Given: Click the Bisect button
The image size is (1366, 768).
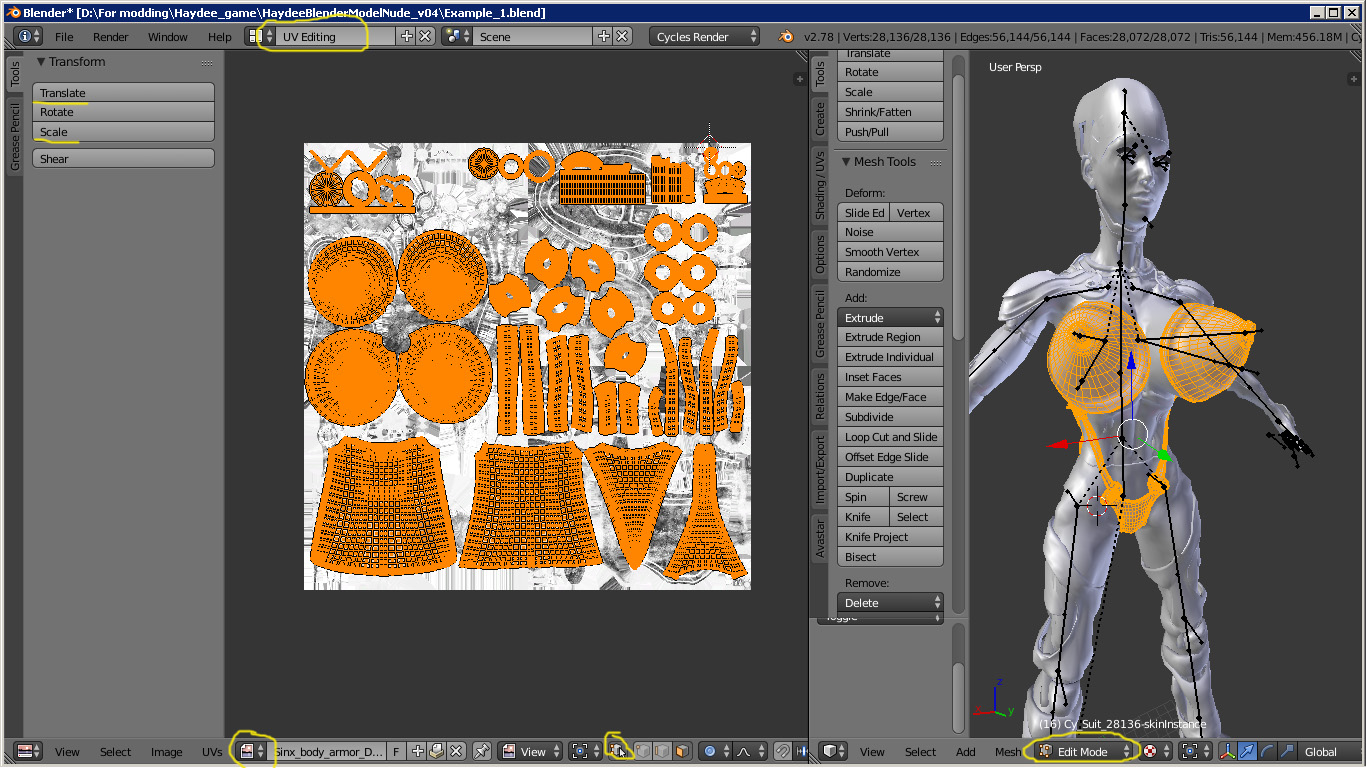Looking at the screenshot, I should (x=890, y=557).
